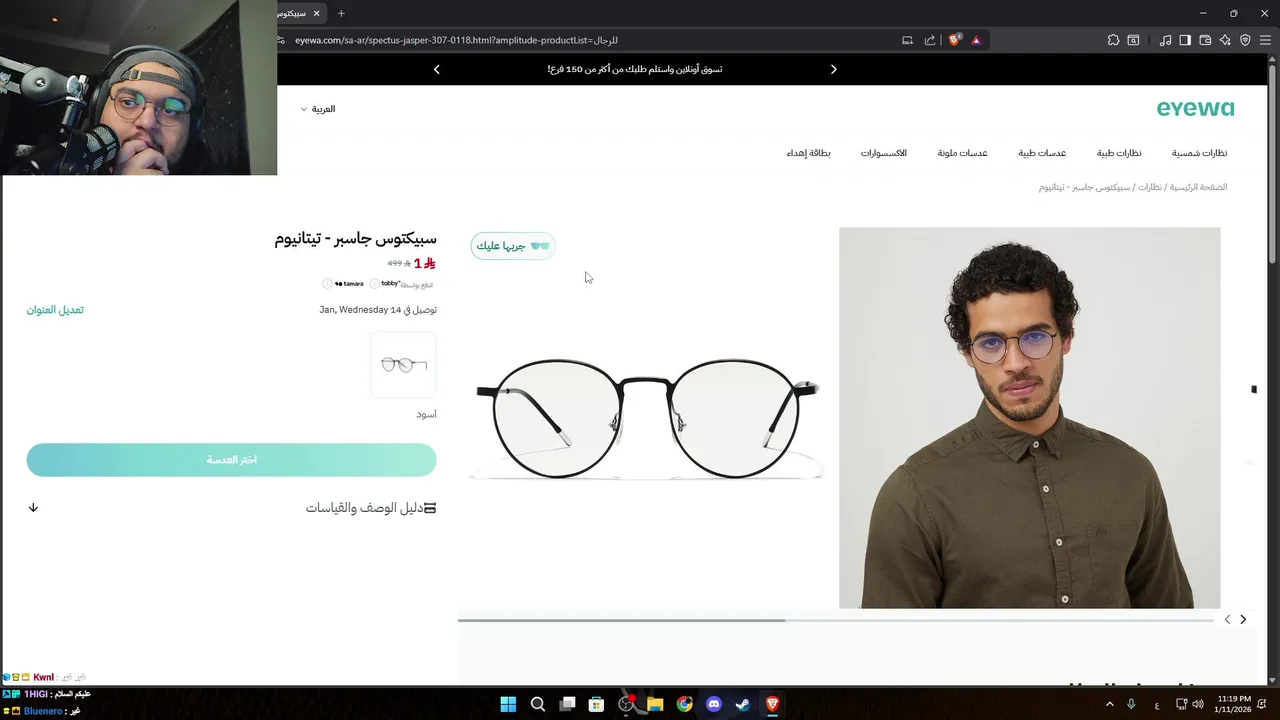Click the microphone icon in system tray
Image resolution: width=1280 pixels, height=720 pixels.
click(1131, 704)
